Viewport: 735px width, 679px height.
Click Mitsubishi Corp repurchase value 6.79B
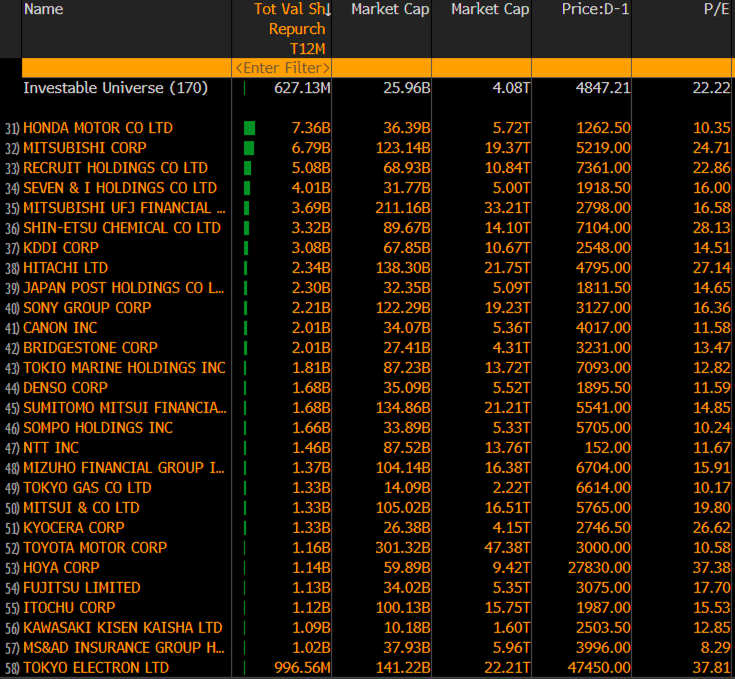pos(311,148)
